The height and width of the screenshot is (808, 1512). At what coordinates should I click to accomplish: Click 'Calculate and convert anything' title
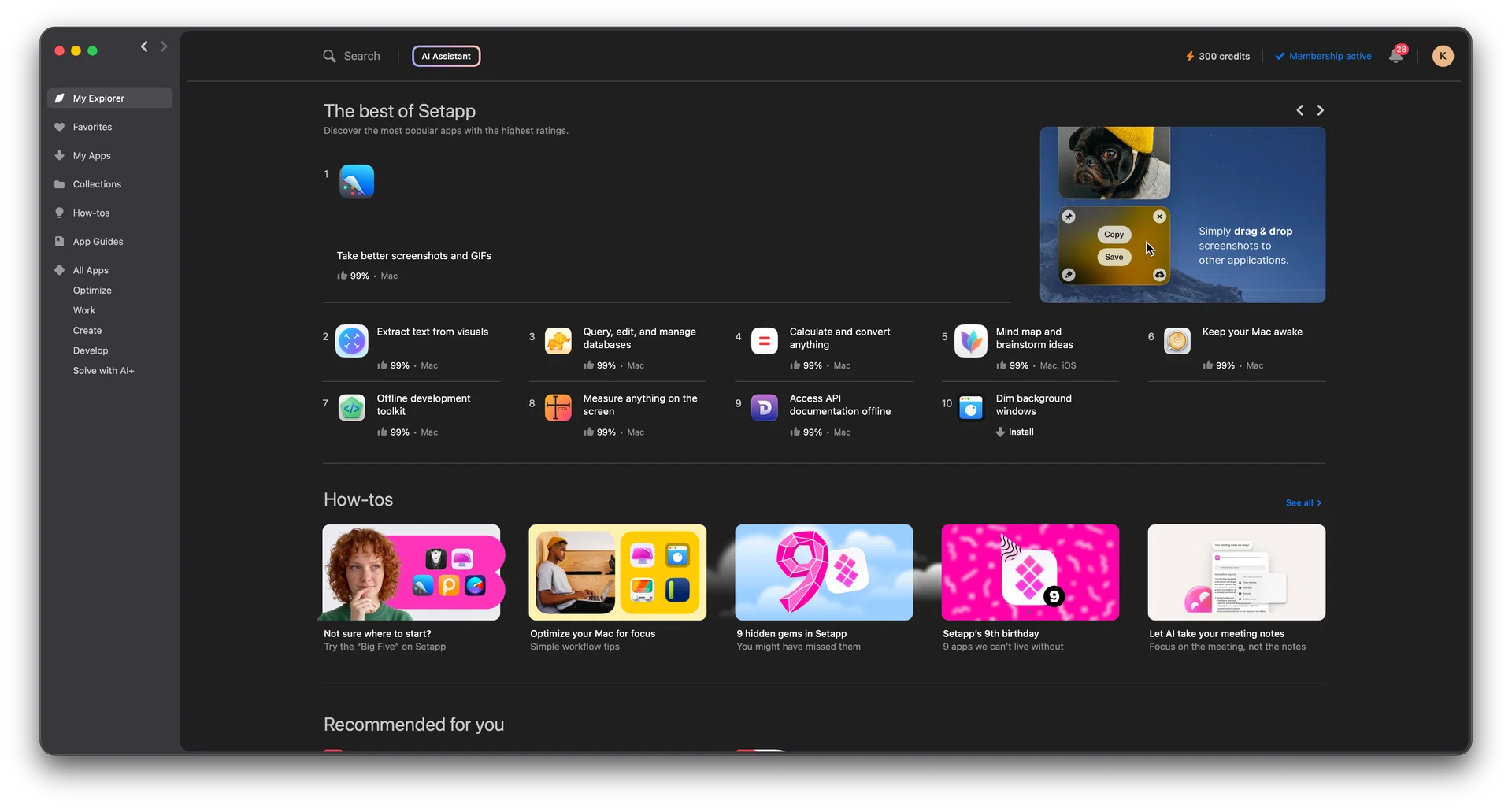click(839, 339)
